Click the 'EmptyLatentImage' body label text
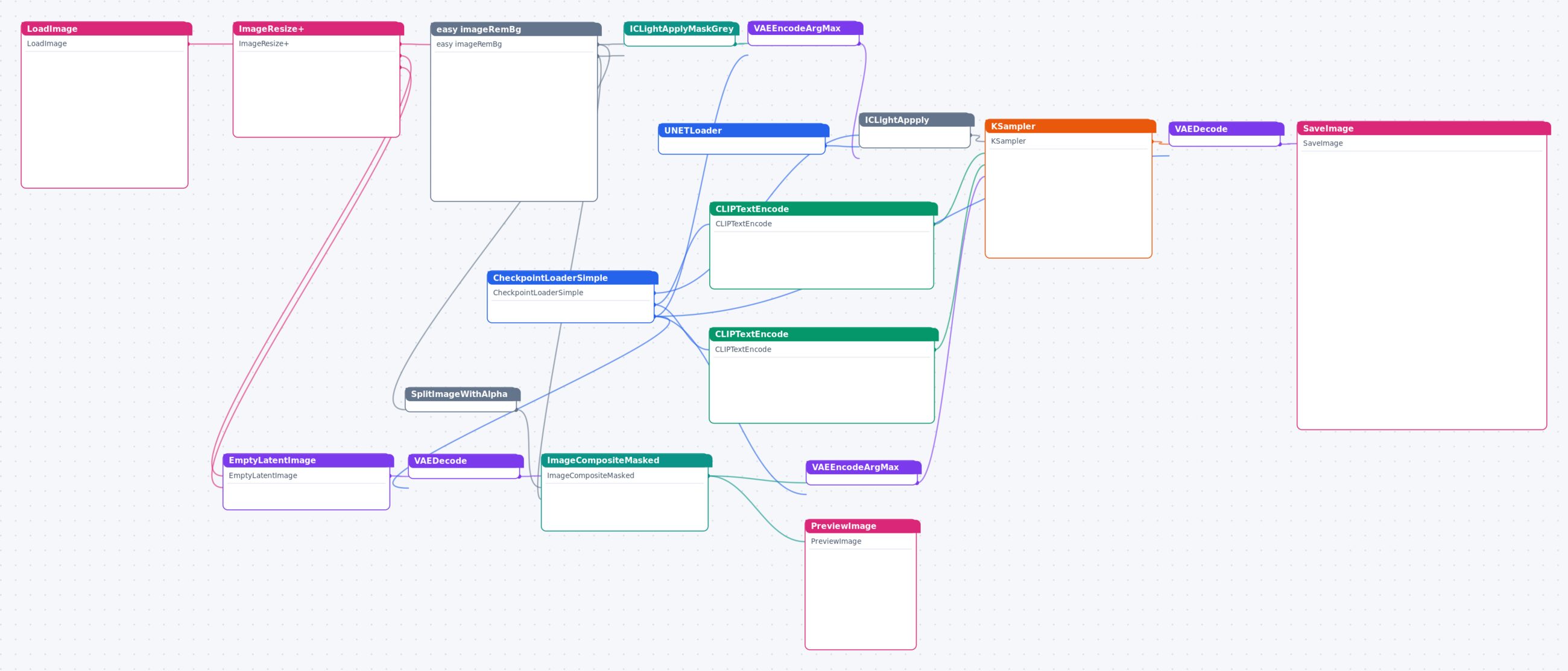 pos(263,475)
